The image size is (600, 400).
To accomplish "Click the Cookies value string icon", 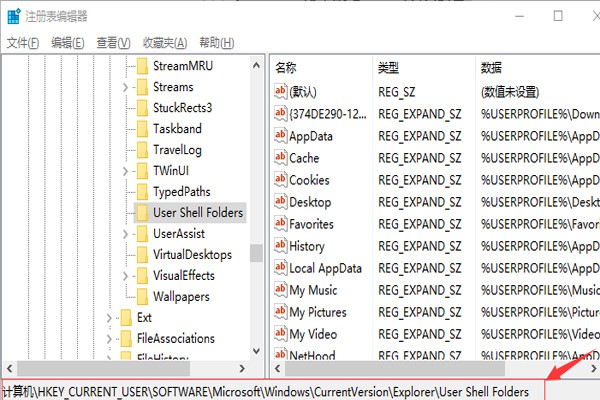I will pyautogui.click(x=280, y=180).
